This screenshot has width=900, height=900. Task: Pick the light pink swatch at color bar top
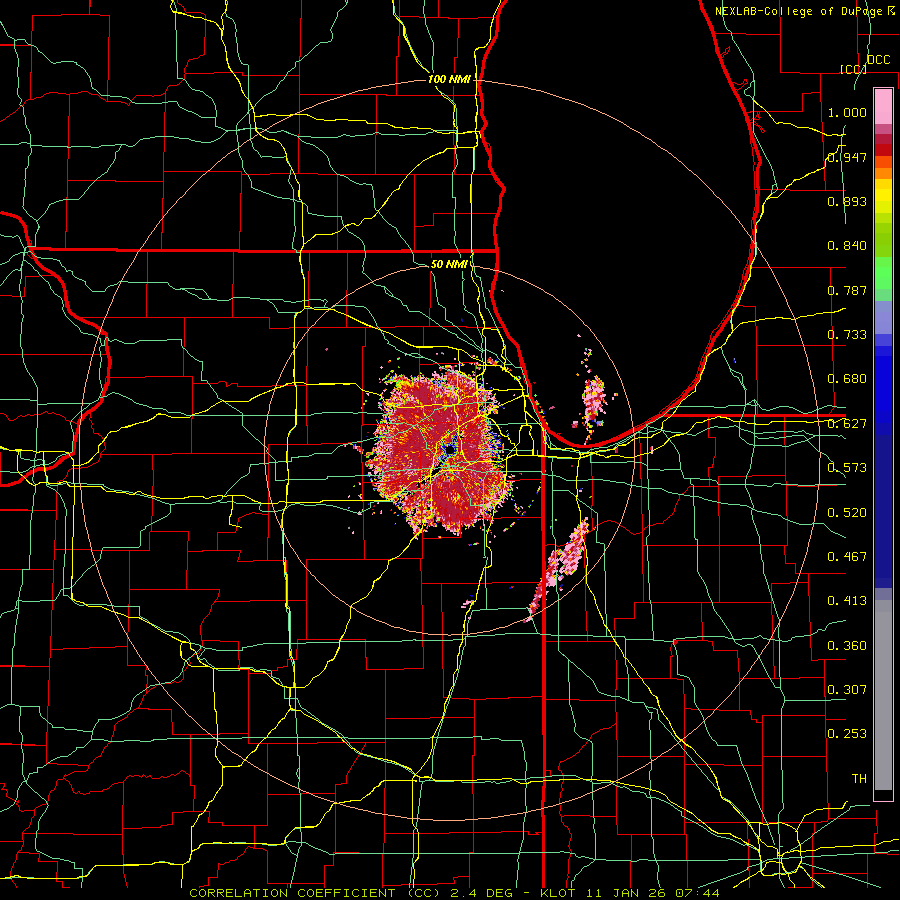(x=883, y=106)
